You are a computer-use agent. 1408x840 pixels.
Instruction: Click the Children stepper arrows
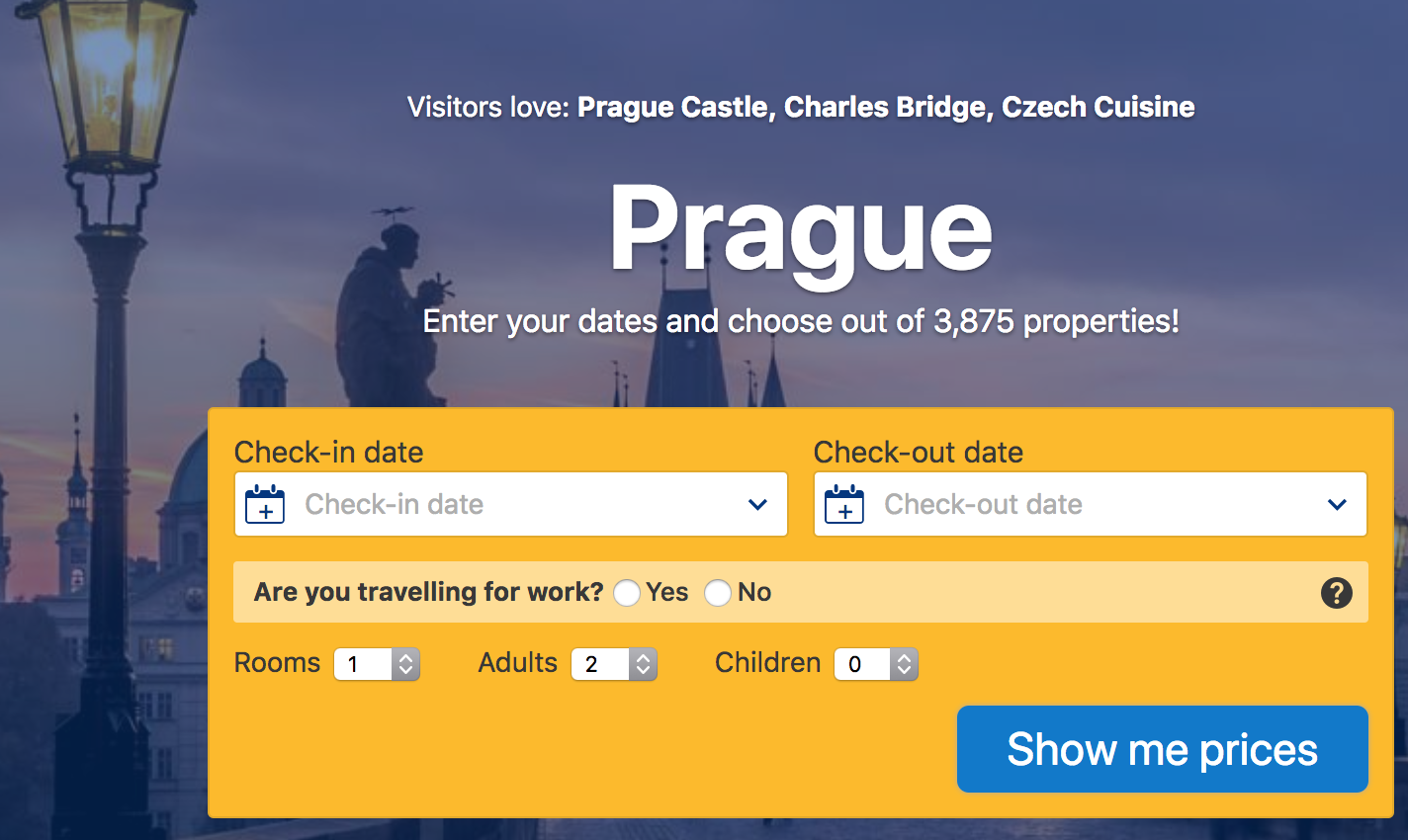pyautogui.click(x=905, y=664)
